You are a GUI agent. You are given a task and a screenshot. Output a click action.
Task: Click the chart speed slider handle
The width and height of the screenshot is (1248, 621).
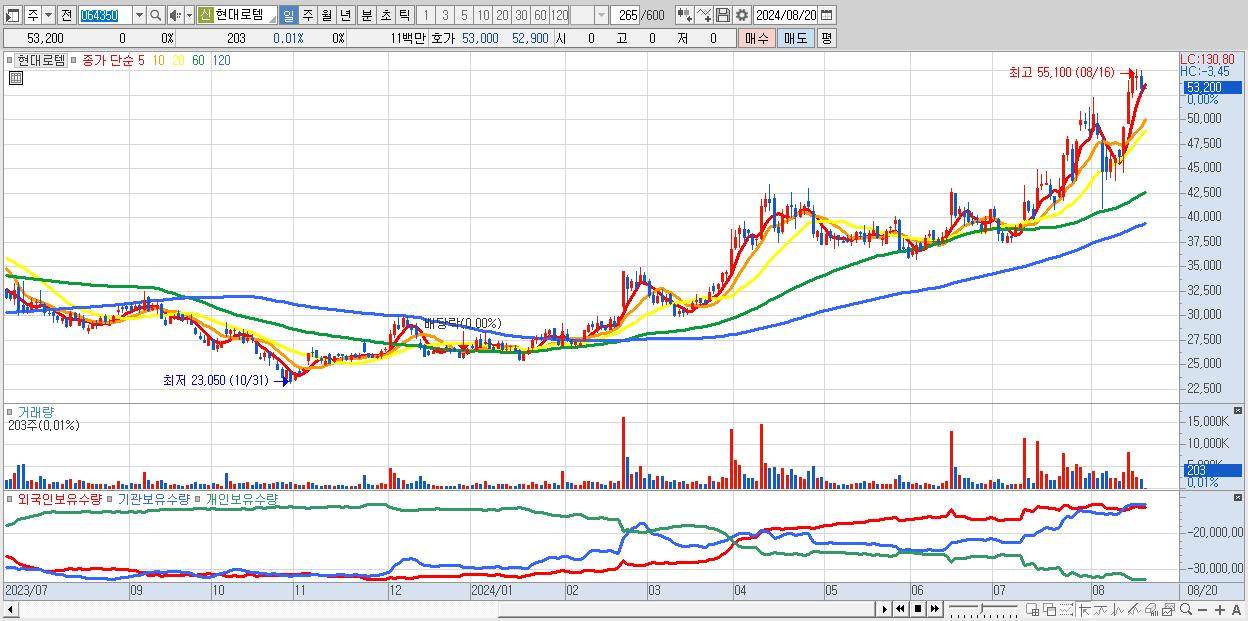981,609
